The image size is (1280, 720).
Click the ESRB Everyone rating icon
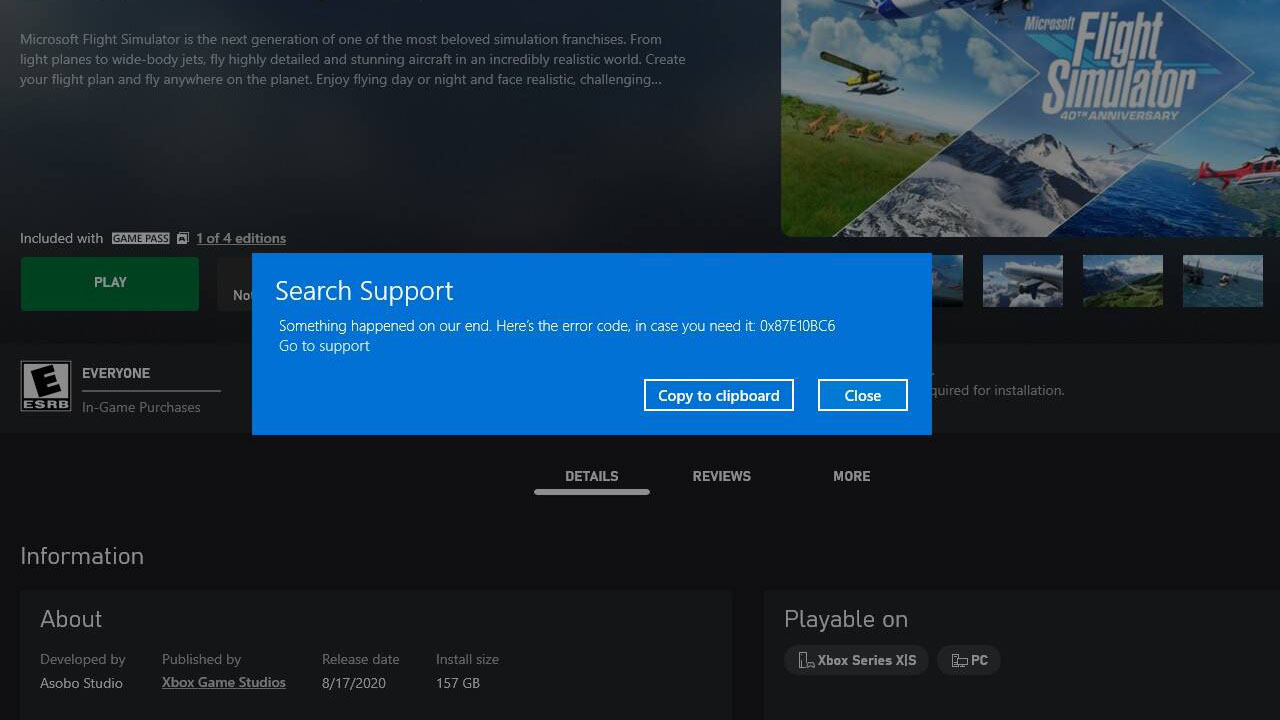(x=46, y=386)
